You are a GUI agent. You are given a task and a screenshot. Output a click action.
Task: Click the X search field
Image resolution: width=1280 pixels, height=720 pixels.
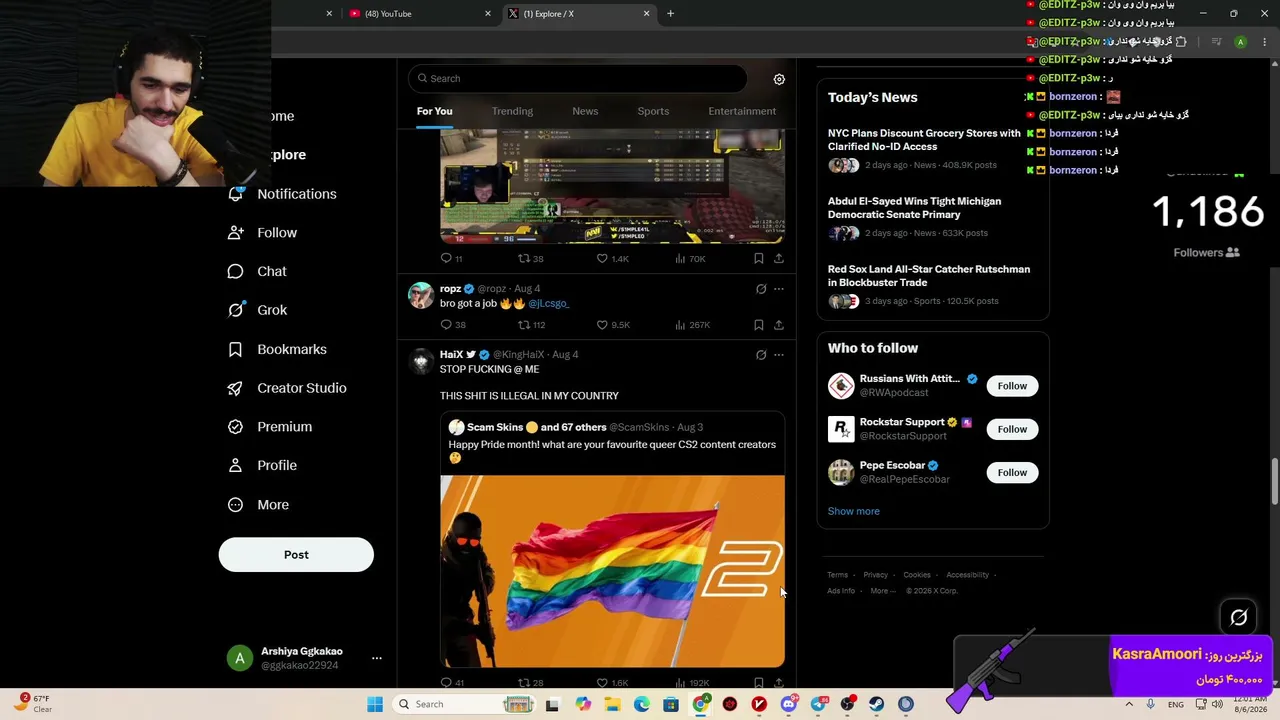pyautogui.click(x=577, y=79)
